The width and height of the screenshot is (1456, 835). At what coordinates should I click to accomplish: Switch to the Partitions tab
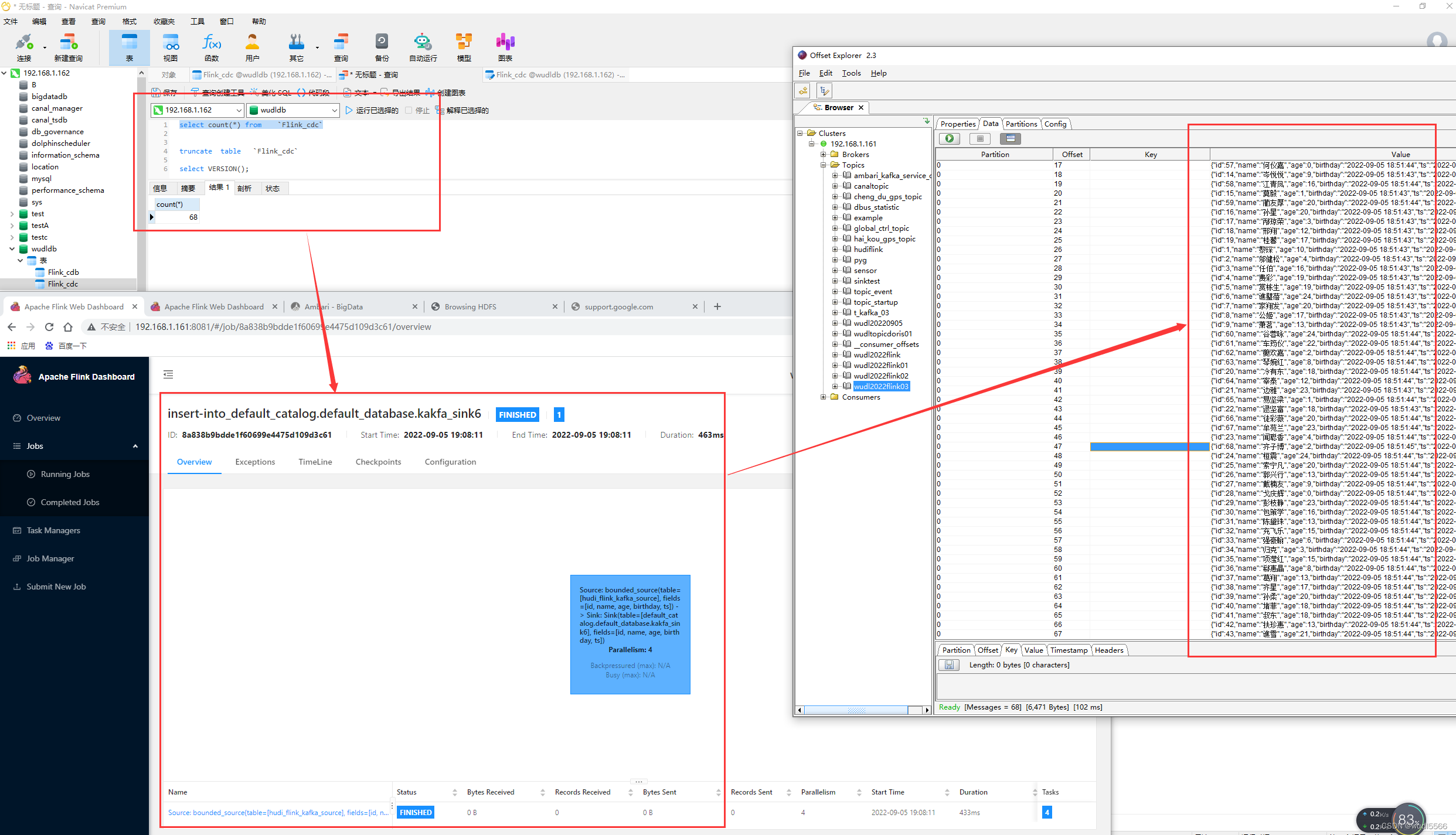(x=1021, y=124)
